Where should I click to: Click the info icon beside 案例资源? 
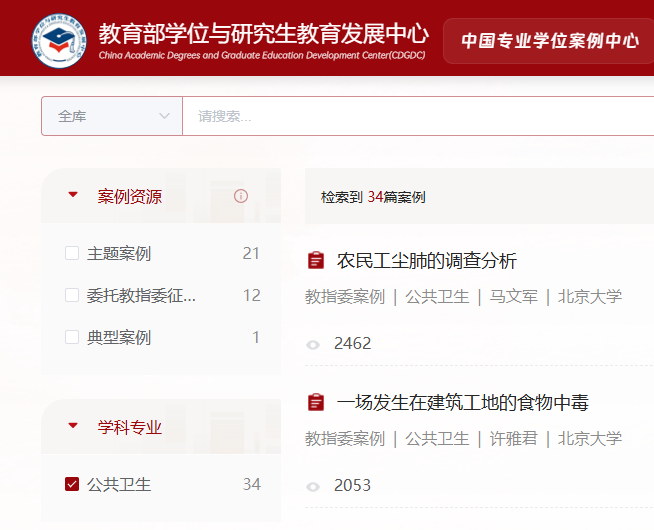coord(241,196)
